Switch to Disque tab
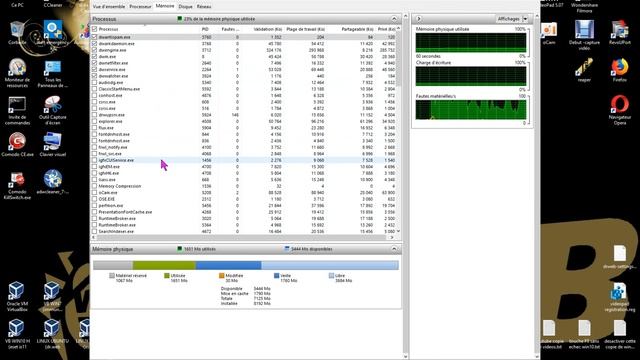 pos(185,7)
